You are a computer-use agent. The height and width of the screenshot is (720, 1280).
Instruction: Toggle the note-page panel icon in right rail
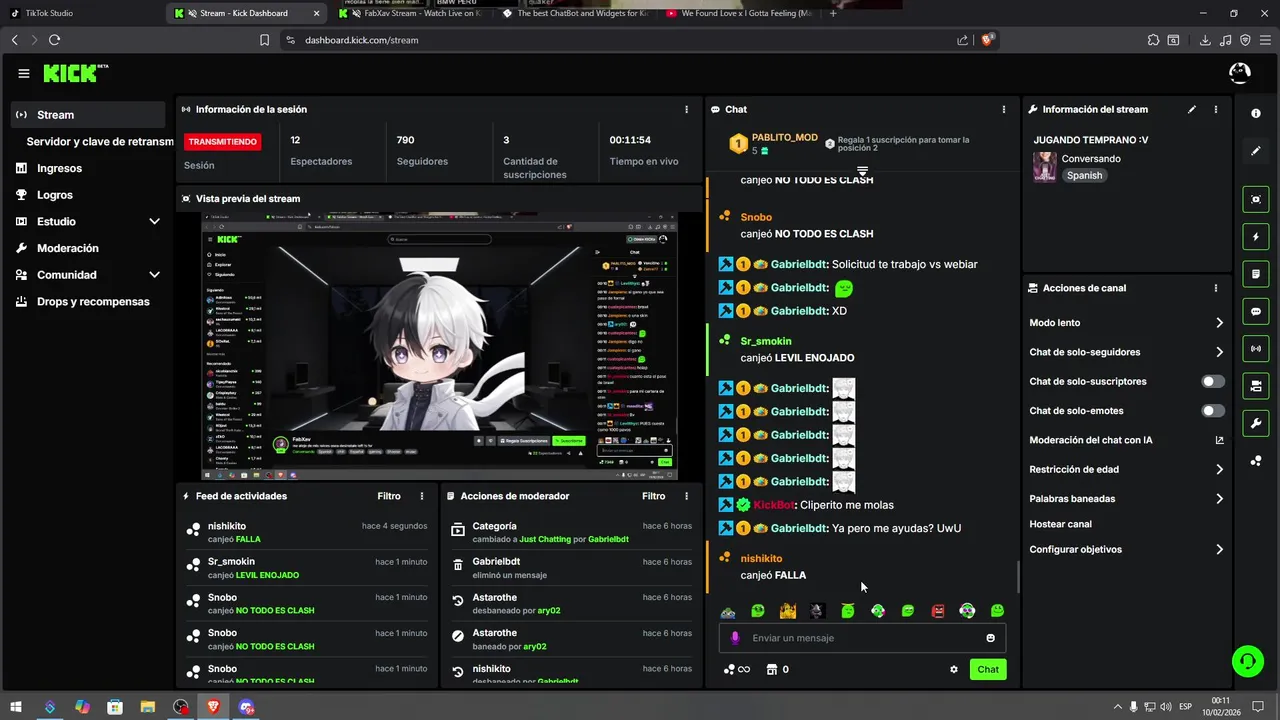(1256, 274)
